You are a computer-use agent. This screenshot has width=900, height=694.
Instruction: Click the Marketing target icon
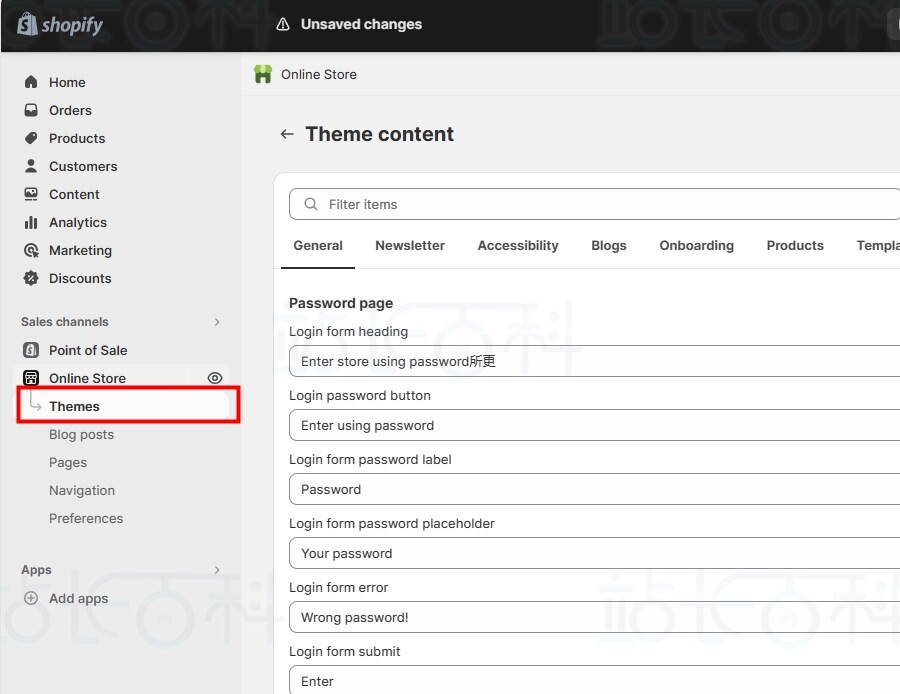coord(31,250)
